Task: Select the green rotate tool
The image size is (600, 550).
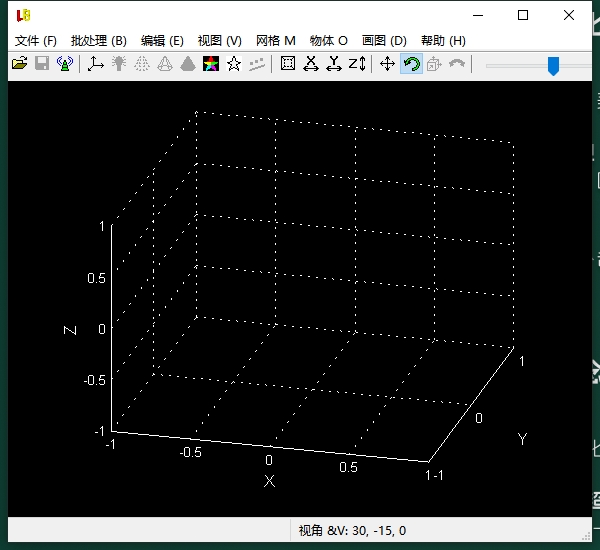Action: pos(411,64)
